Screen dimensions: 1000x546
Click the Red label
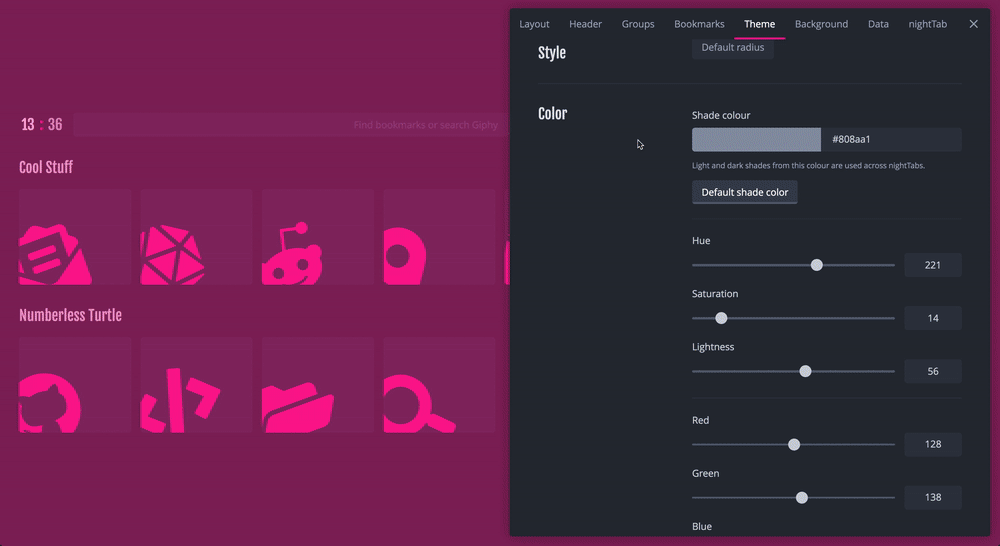pyautogui.click(x=700, y=420)
